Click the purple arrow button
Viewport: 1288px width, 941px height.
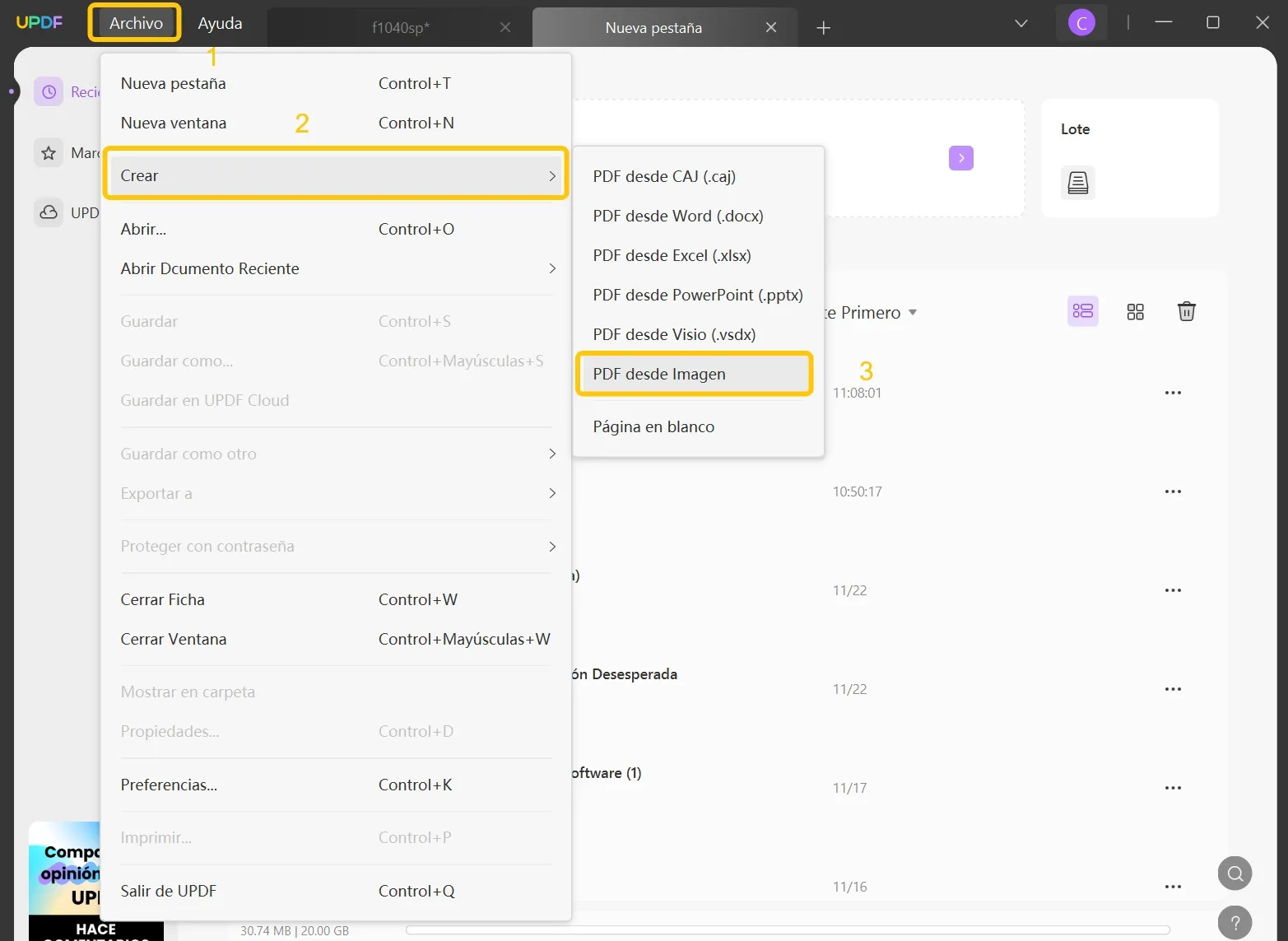(960, 158)
